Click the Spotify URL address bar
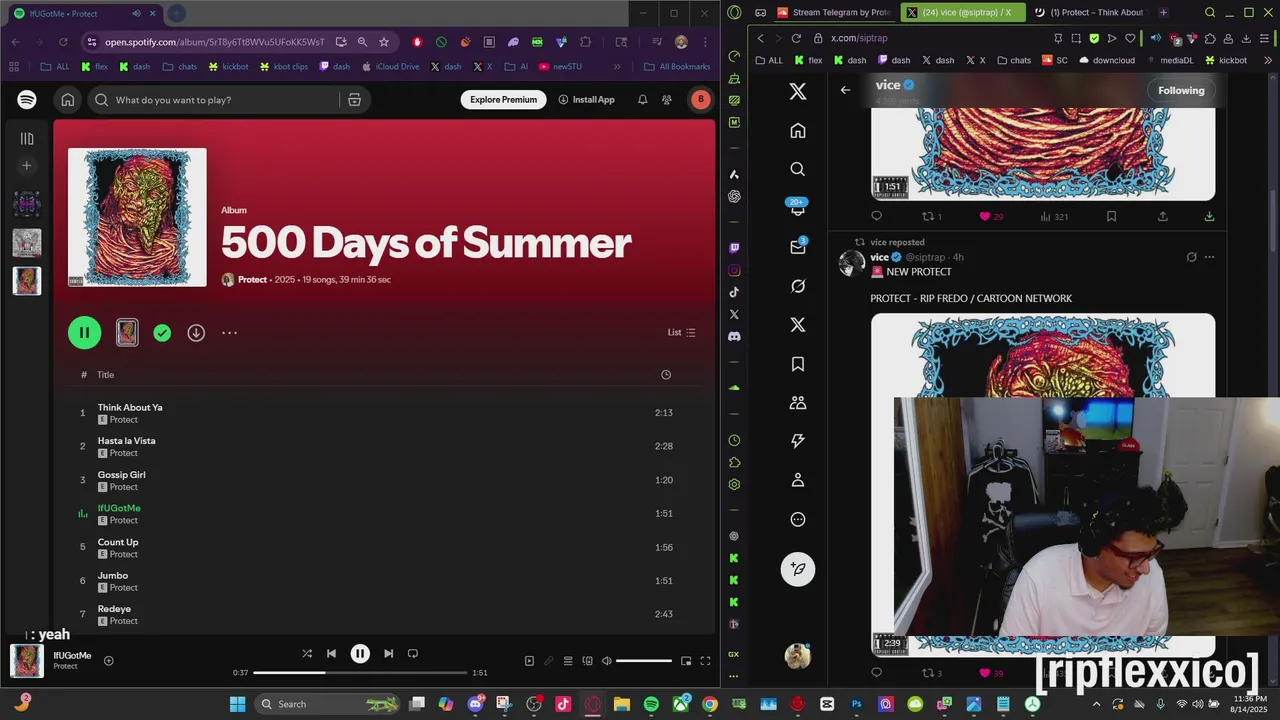This screenshot has width=1280, height=720. click(x=215, y=42)
